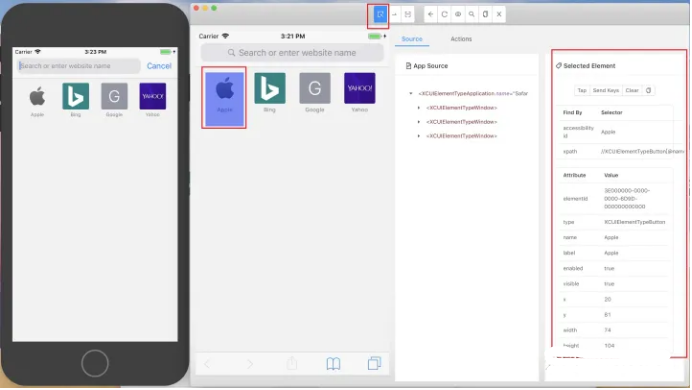Viewport: 692px width, 390px height.
Task: Switch to the Actions tab
Action: [461, 39]
